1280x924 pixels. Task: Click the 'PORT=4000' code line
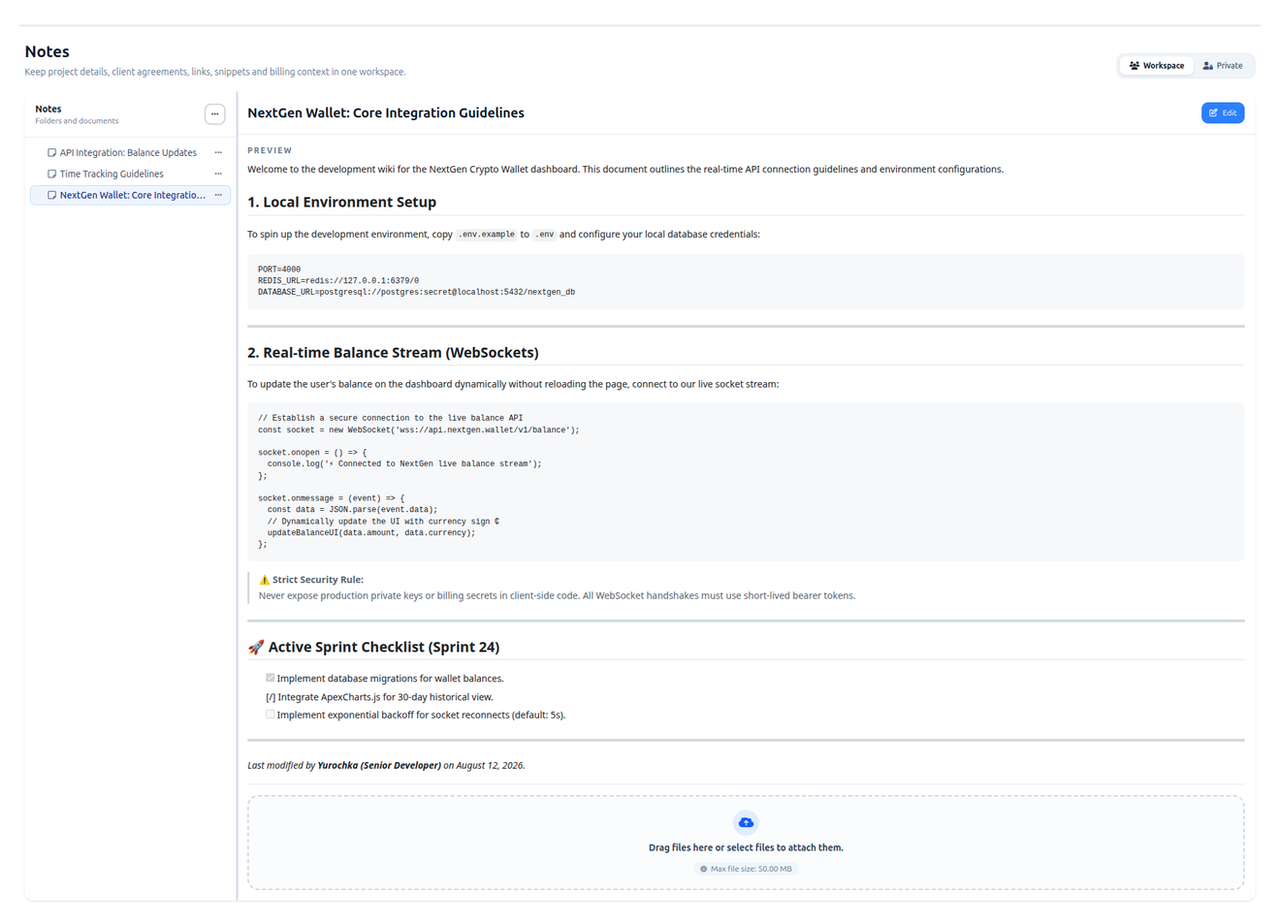(x=279, y=269)
